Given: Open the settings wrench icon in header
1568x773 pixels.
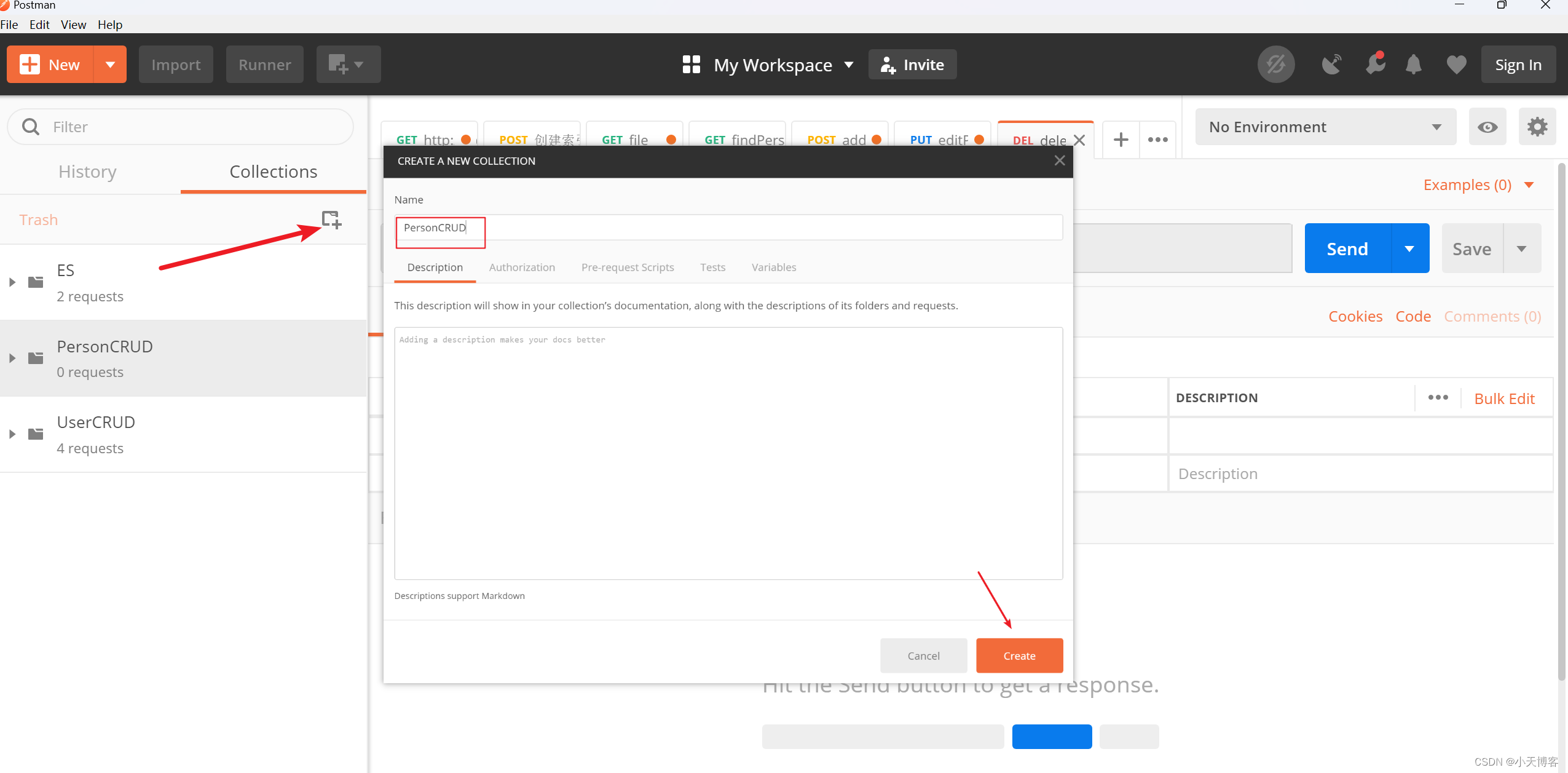Looking at the screenshot, I should 1375,65.
